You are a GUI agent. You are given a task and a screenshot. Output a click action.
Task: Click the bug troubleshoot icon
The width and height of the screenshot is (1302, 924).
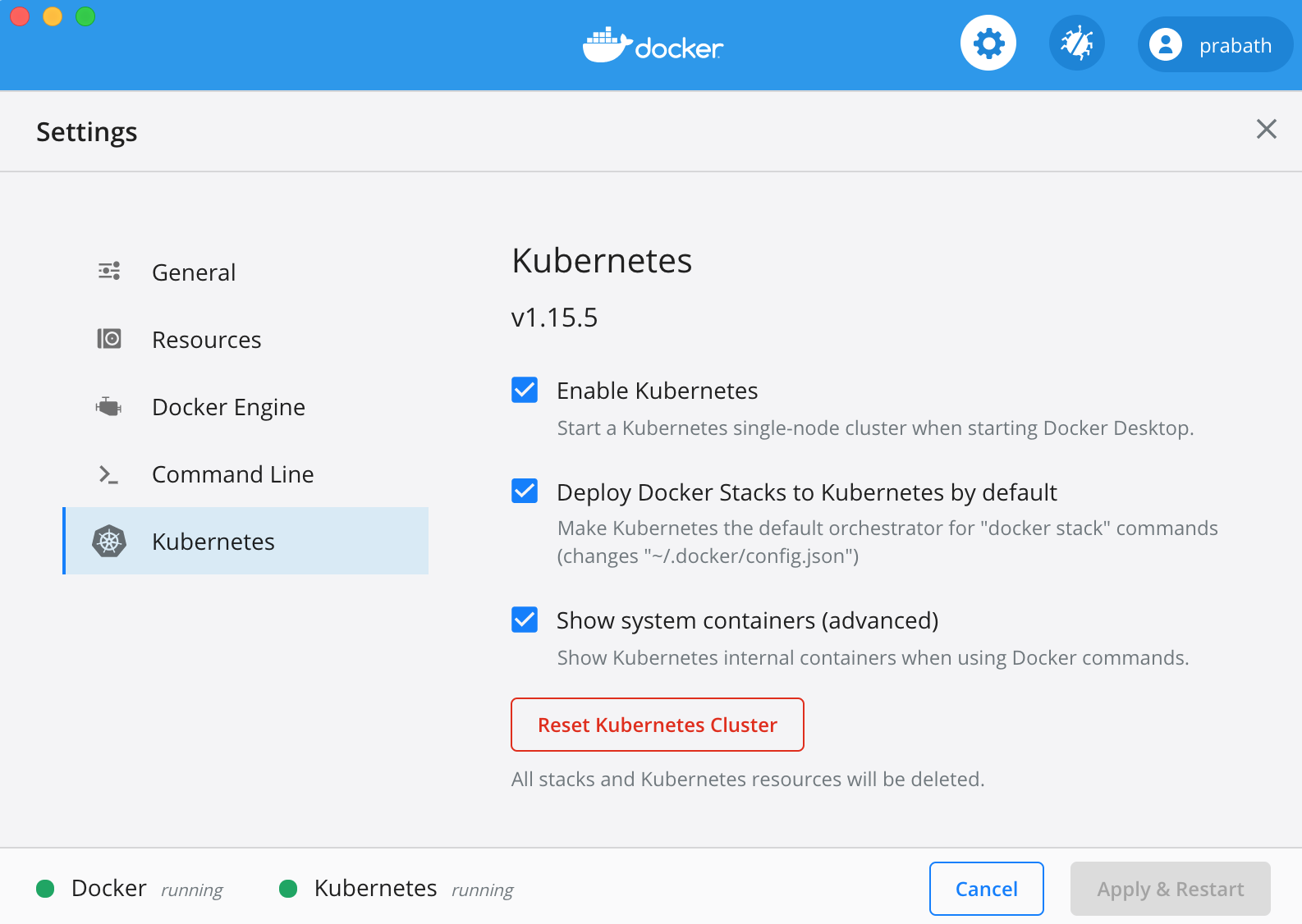[1076, 43]
